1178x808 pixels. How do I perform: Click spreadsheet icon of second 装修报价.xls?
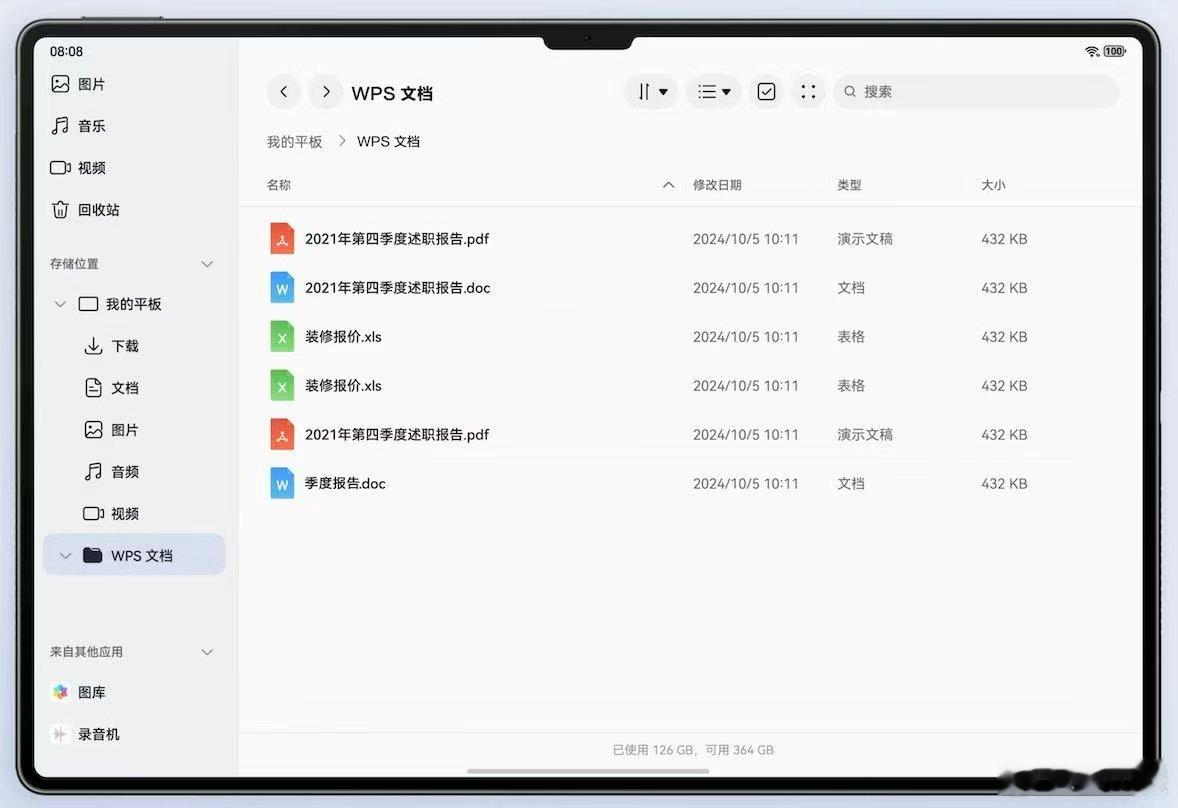(x=282, y=385)
